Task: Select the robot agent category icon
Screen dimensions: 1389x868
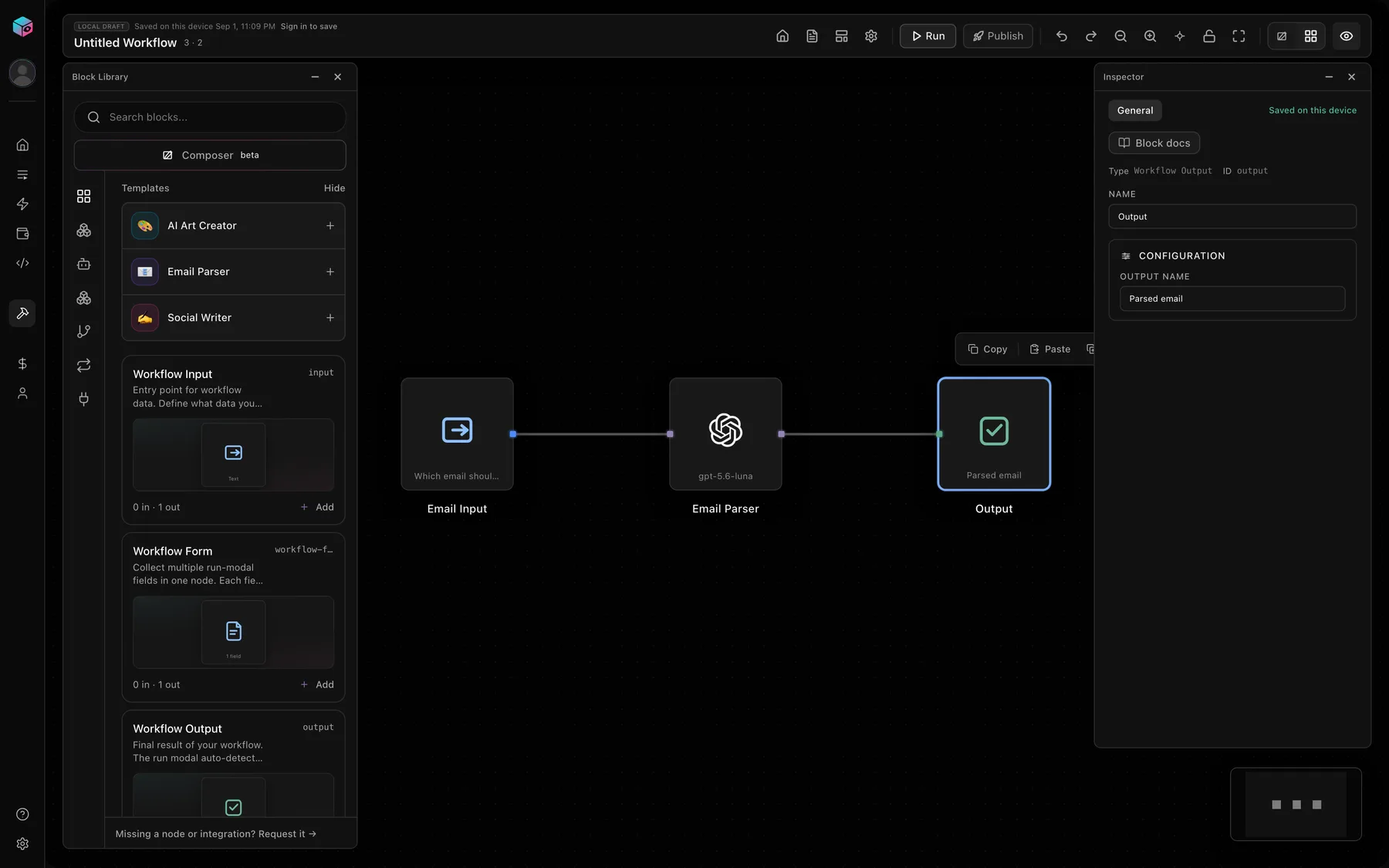Action: click(84, 265)
